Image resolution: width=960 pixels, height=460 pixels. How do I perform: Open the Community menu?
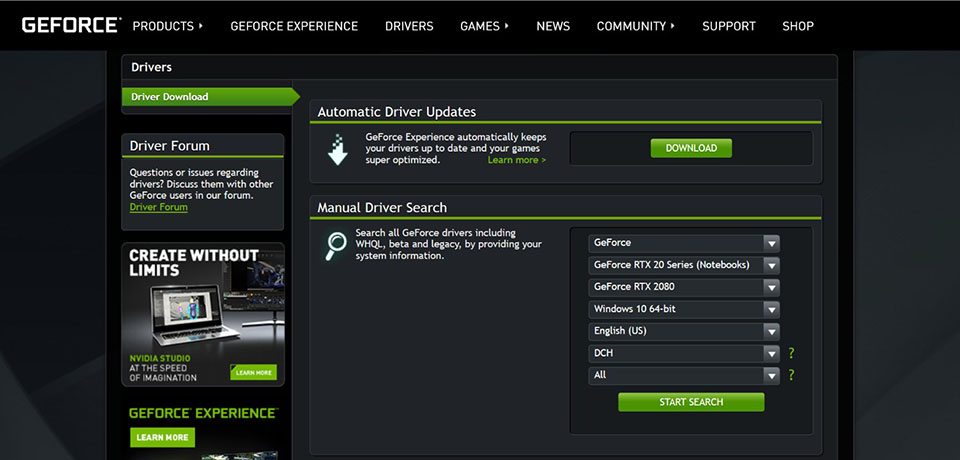pyautogui.click(x=636, y=26)
